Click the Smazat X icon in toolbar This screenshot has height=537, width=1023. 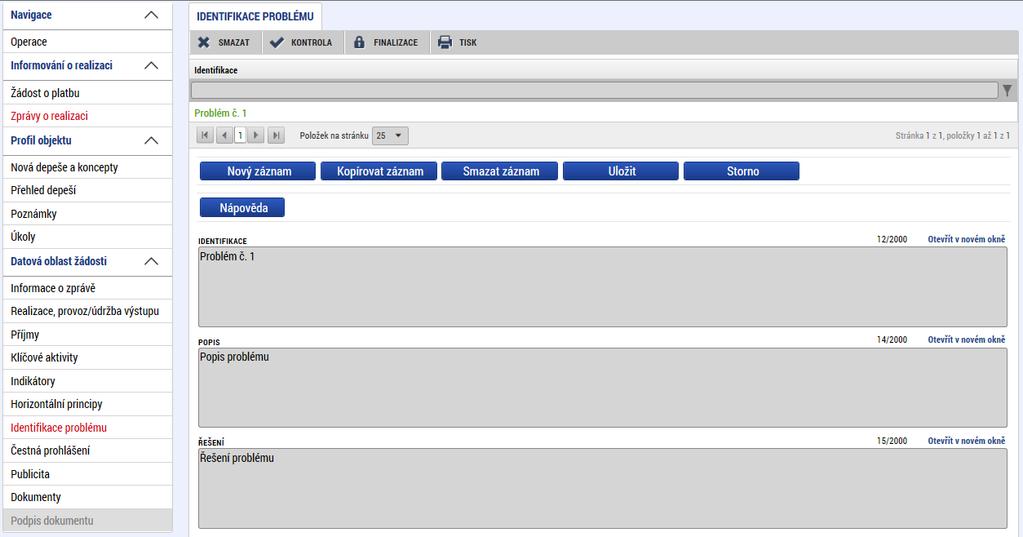click(x=204, y=42)
